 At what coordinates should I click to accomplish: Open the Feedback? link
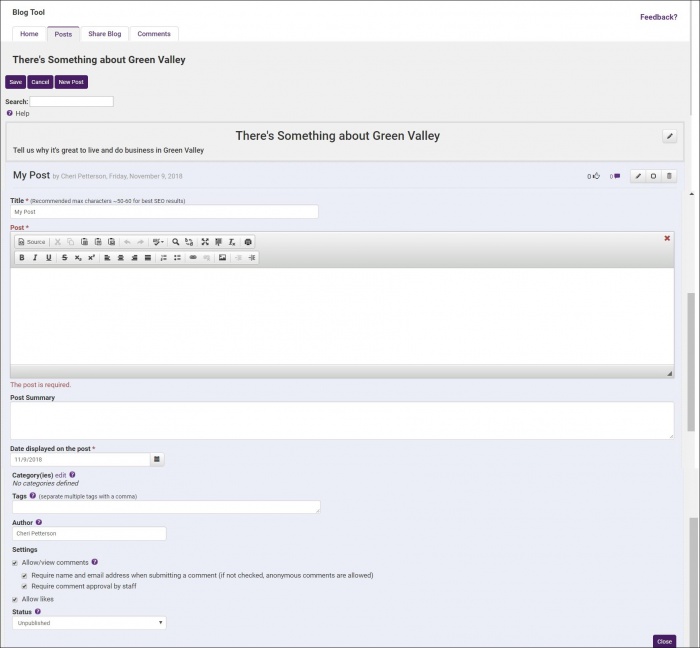click(x=658, y=17)
